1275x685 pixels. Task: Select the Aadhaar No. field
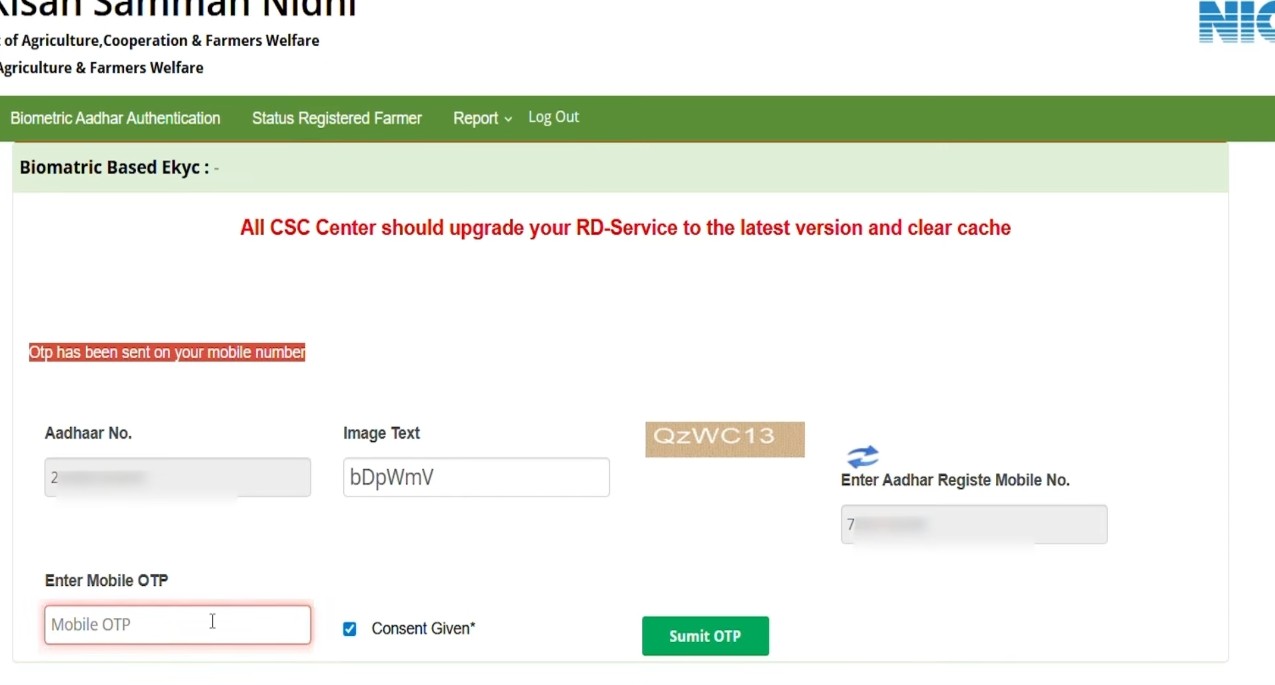pyautogui.click(x=177, y=478)
